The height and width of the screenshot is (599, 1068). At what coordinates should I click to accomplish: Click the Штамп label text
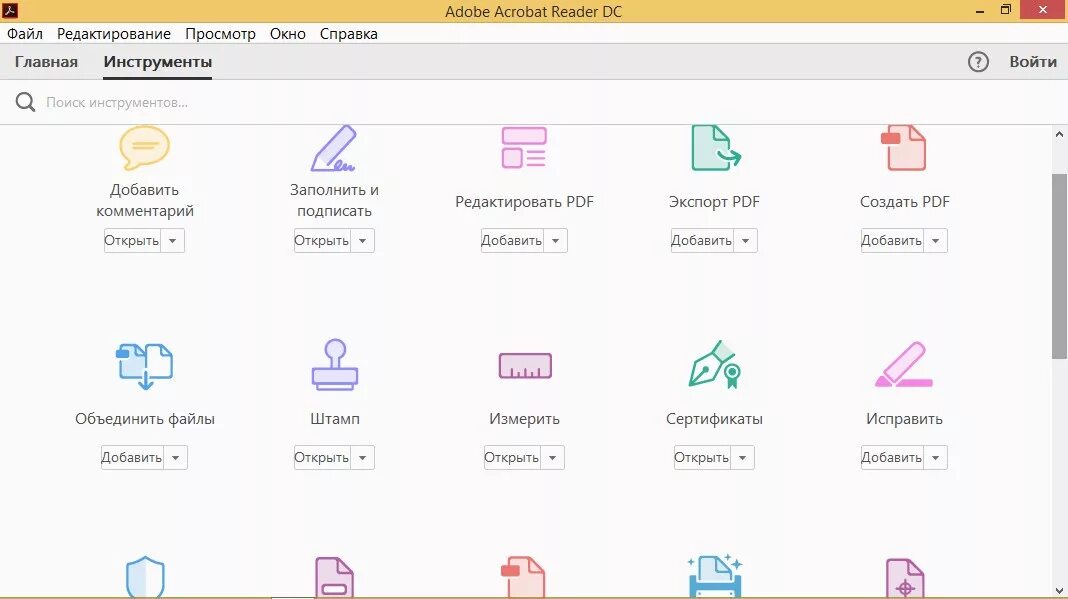[x=334, y=418]
